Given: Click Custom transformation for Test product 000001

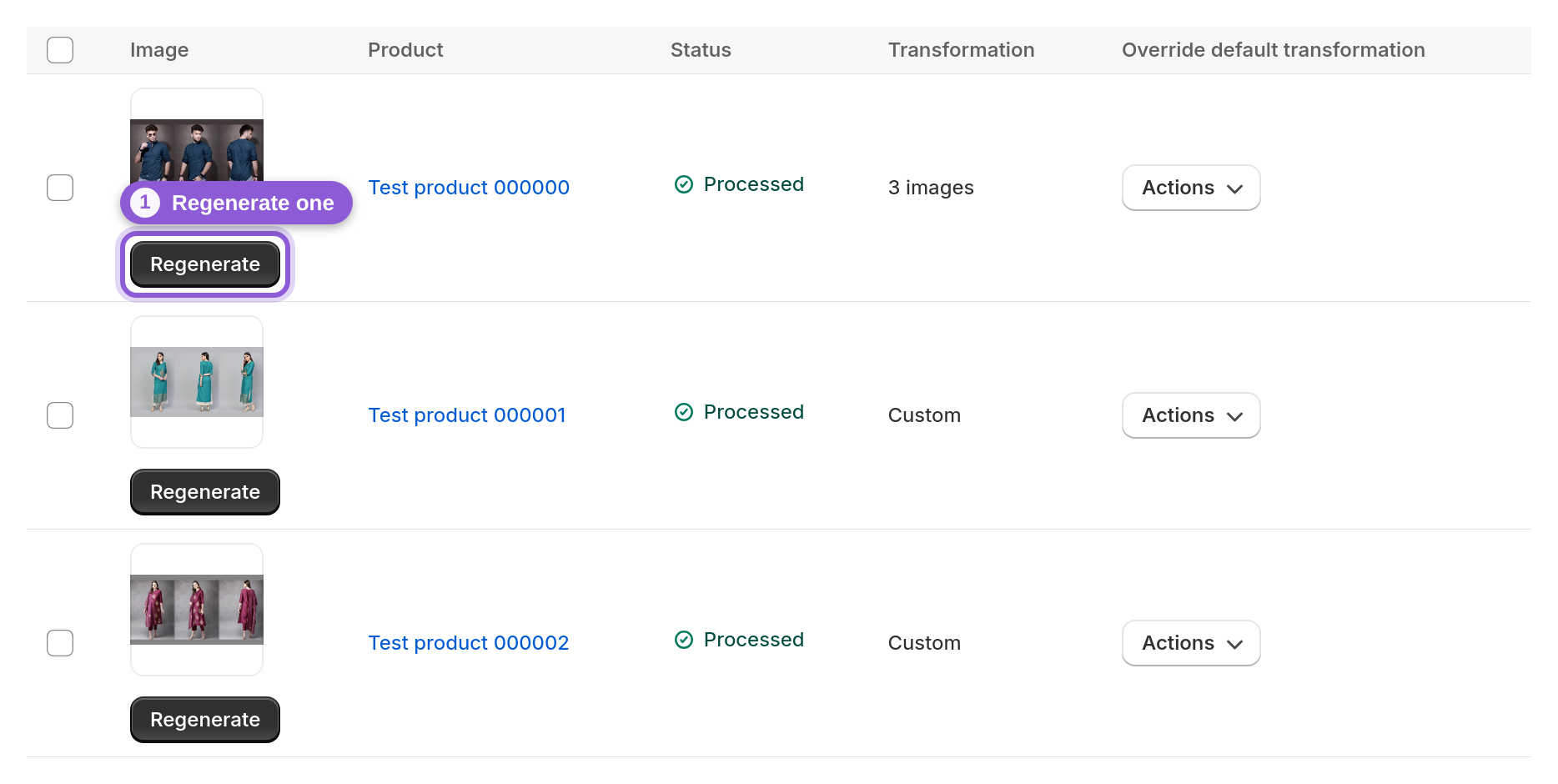Looking at the screenshot, I should (x=924, y=415).
